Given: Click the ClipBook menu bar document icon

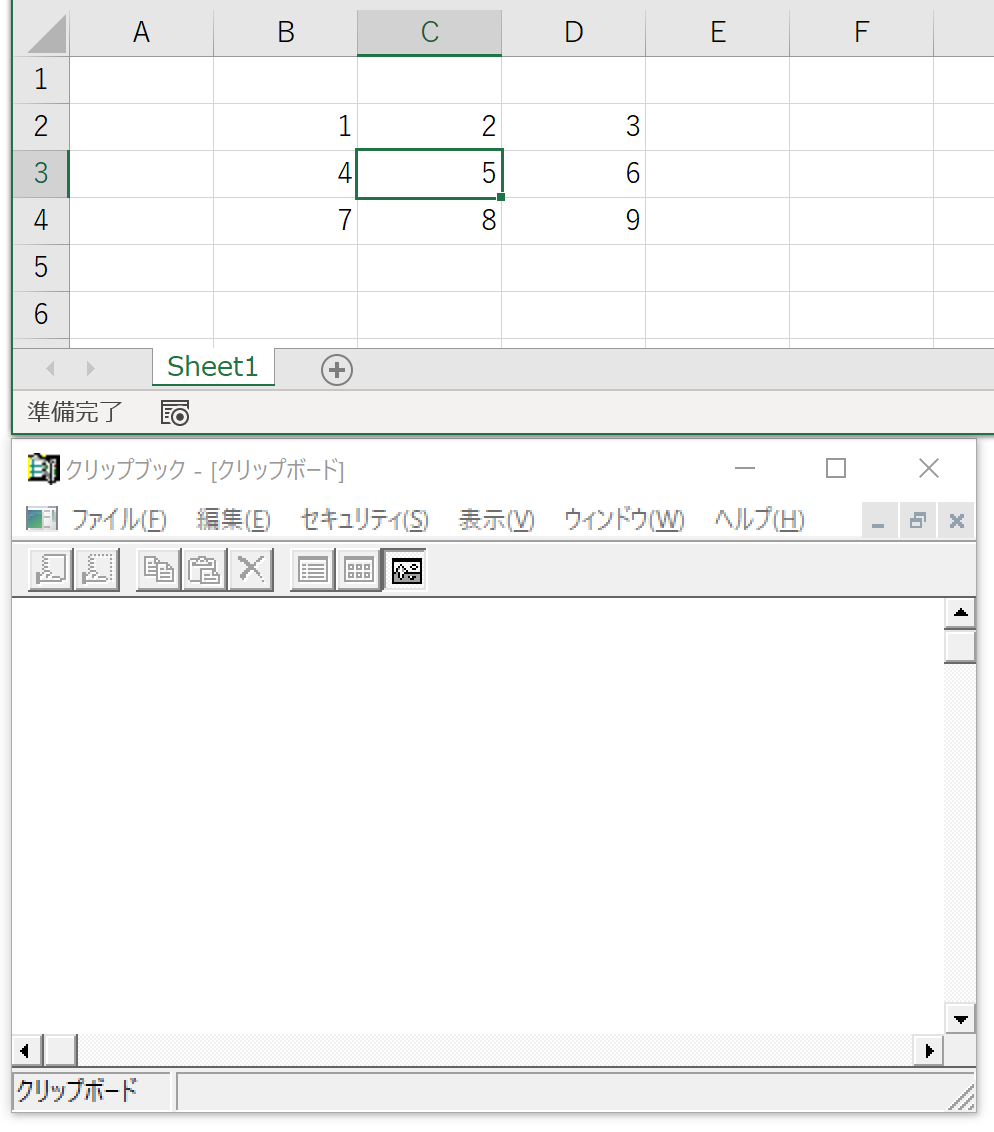Looking at the screenshot, I should pos(41,518).
